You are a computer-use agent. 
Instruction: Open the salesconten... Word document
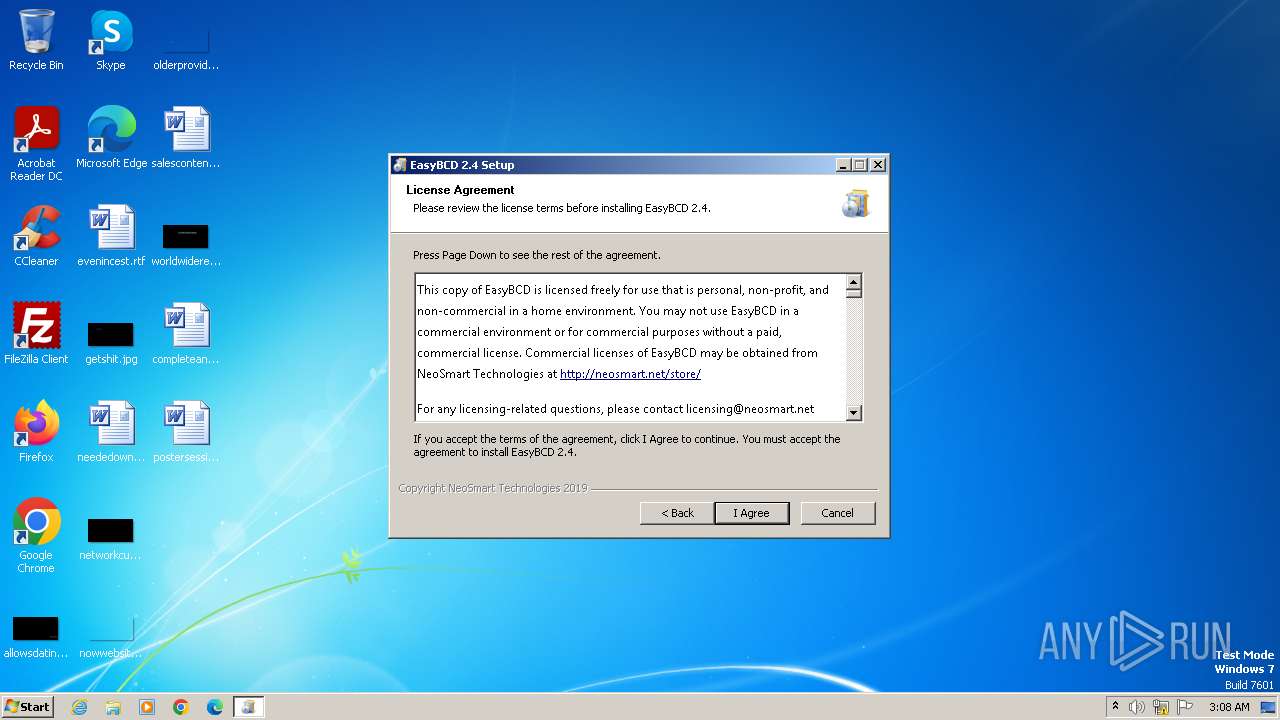click(186, 138)
